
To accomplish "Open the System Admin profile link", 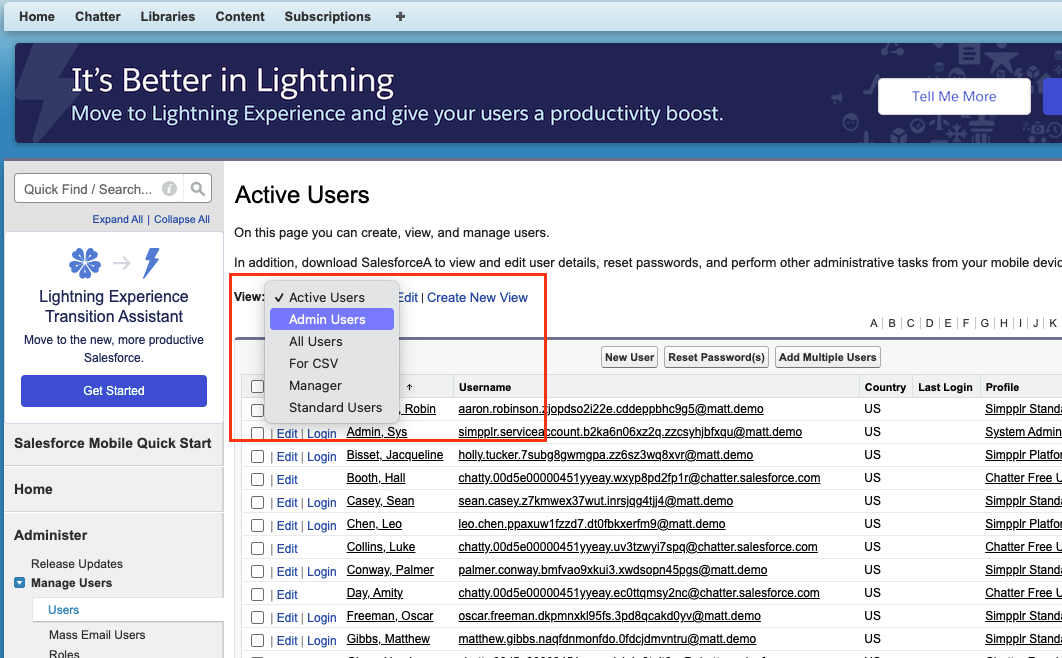I will tap(1023, 432).
